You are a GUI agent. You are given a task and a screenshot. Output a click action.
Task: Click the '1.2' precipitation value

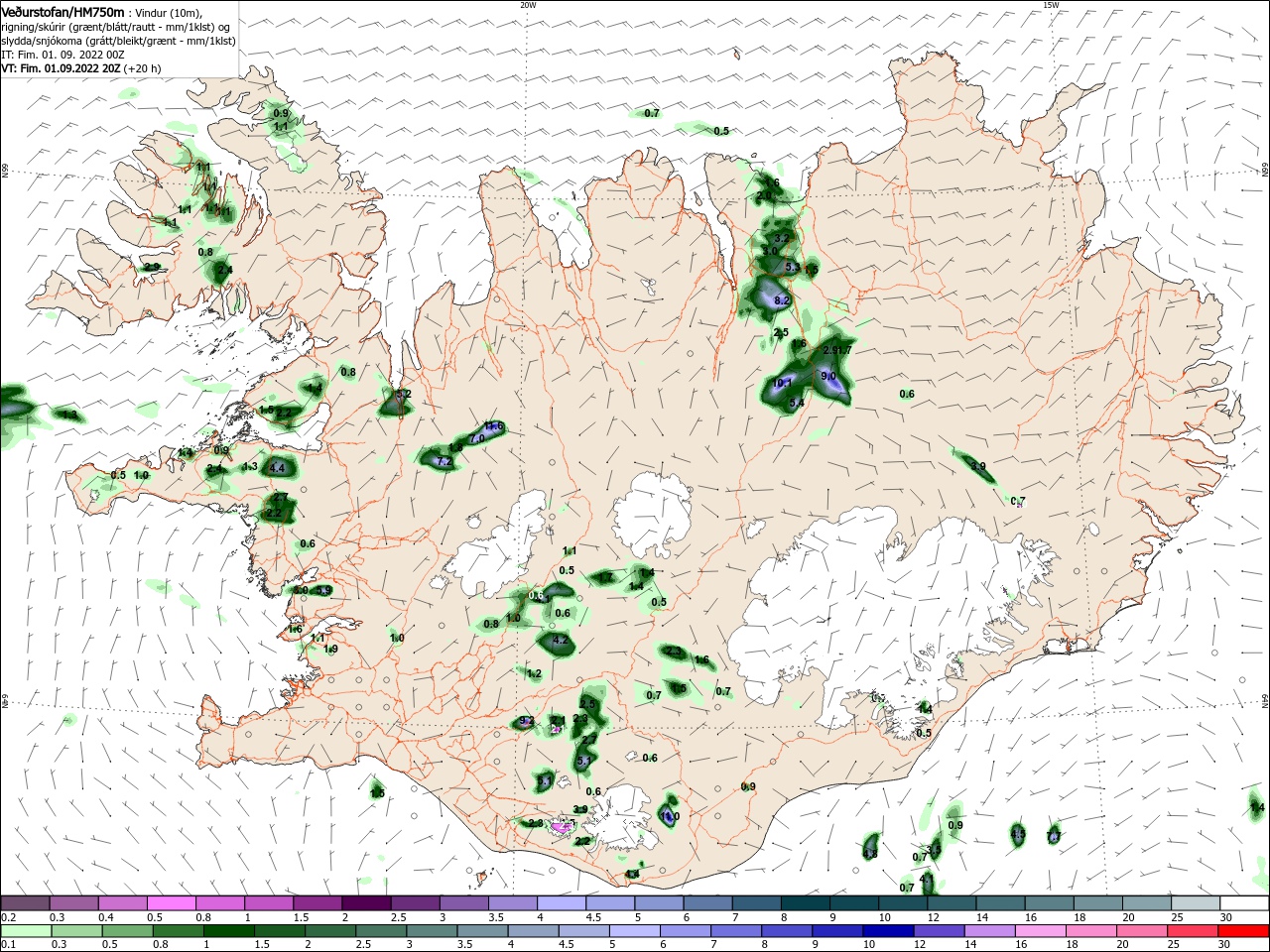coord(534,674)
